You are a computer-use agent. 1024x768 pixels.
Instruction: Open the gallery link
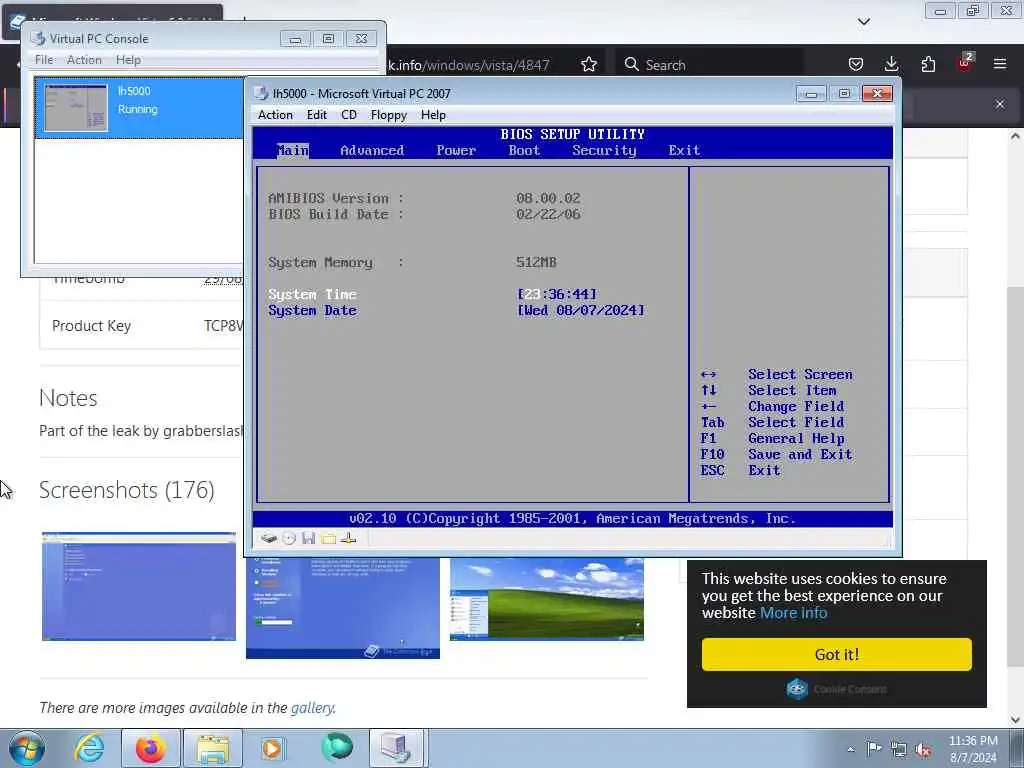312,708
